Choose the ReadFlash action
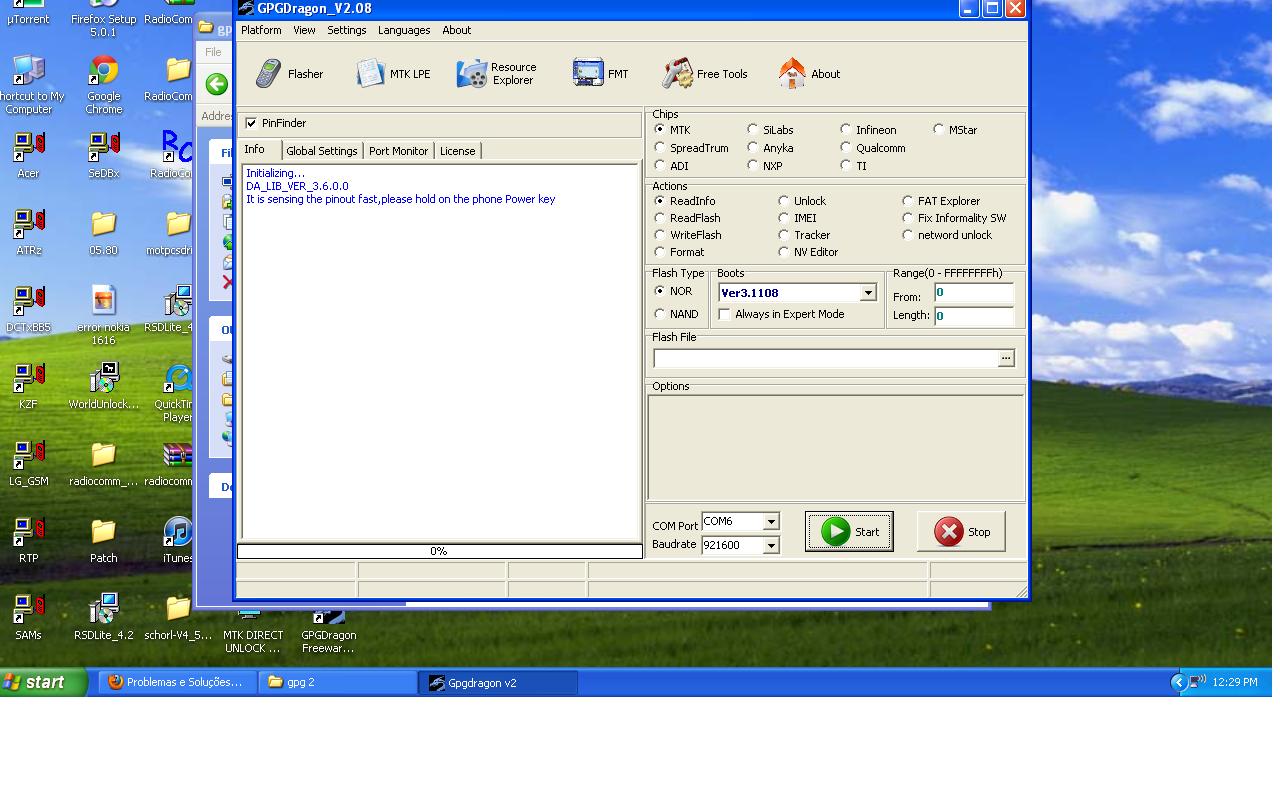 tap(660, 218)
